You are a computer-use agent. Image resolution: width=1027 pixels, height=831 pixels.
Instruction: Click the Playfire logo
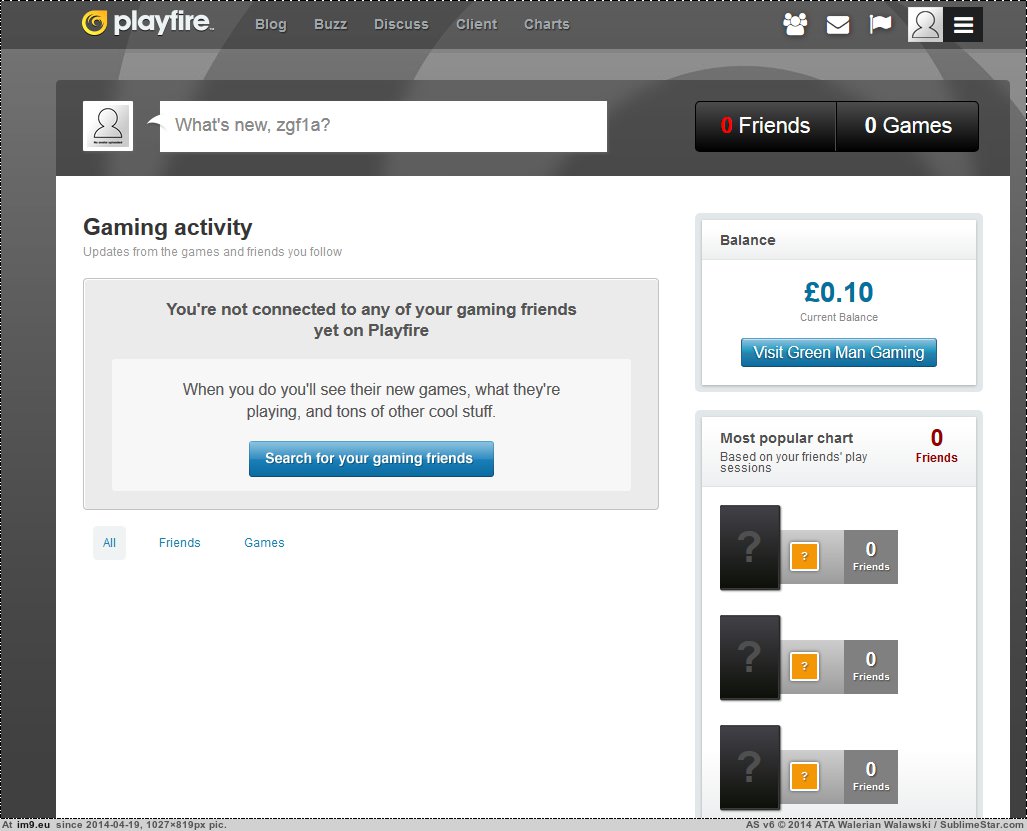tap(147, 23)
